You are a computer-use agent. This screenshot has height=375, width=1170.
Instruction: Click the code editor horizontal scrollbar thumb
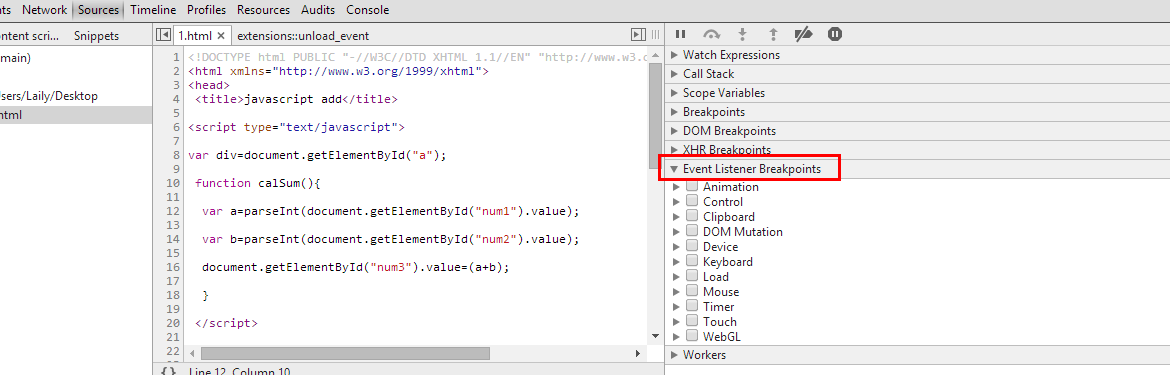coord(345,353)
